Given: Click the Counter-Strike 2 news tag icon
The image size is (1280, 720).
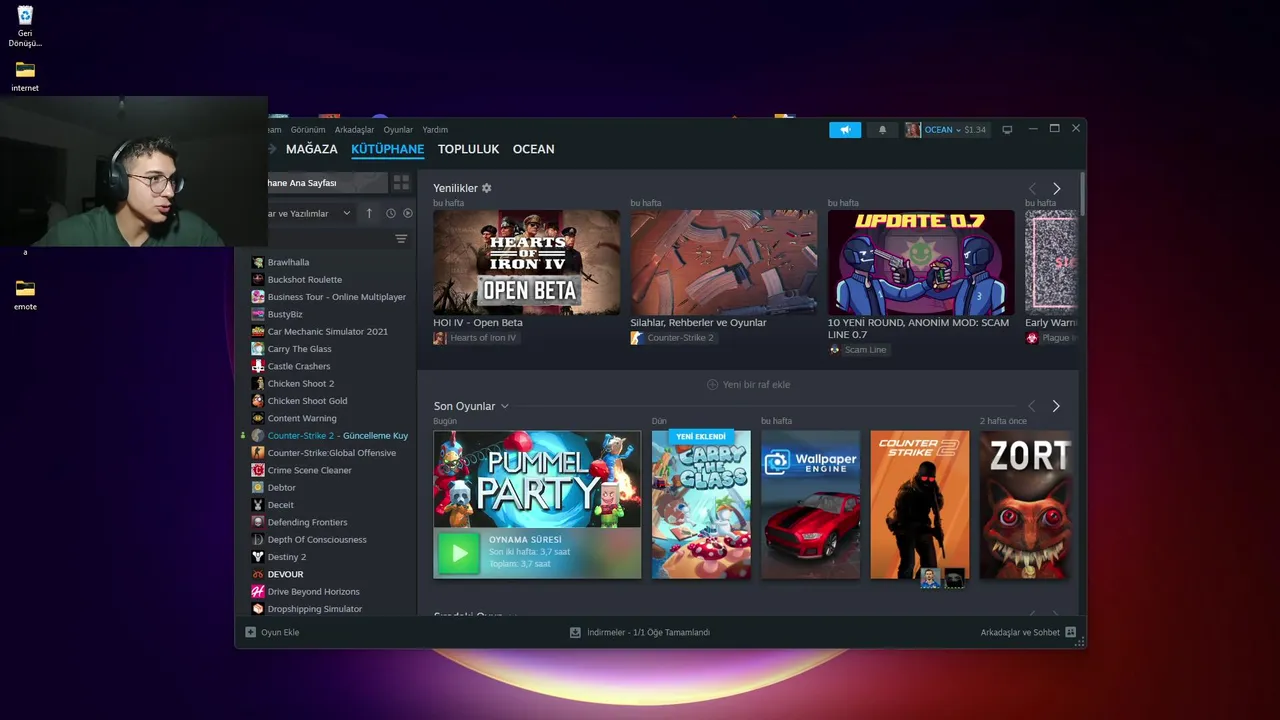Looking at the screenshot, I should [x=637, y=338].
